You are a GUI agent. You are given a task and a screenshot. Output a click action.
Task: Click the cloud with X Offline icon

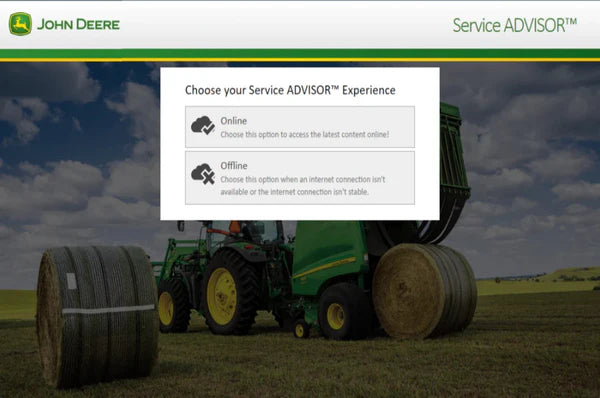(x=202, y=174)
